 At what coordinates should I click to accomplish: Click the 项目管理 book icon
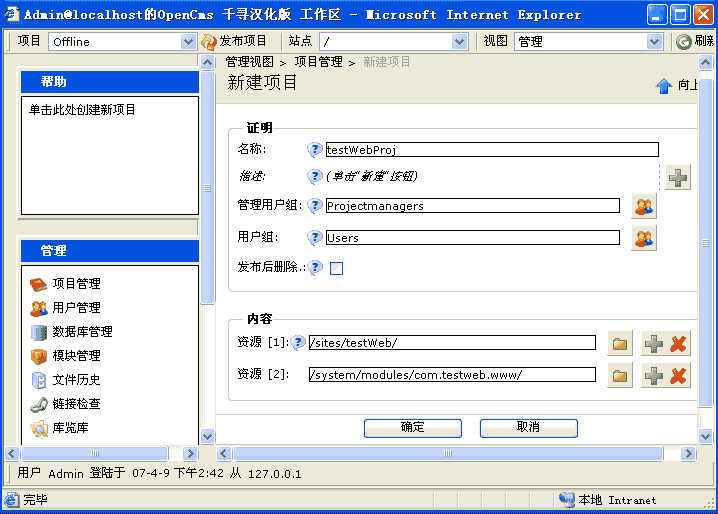point(38,284)
